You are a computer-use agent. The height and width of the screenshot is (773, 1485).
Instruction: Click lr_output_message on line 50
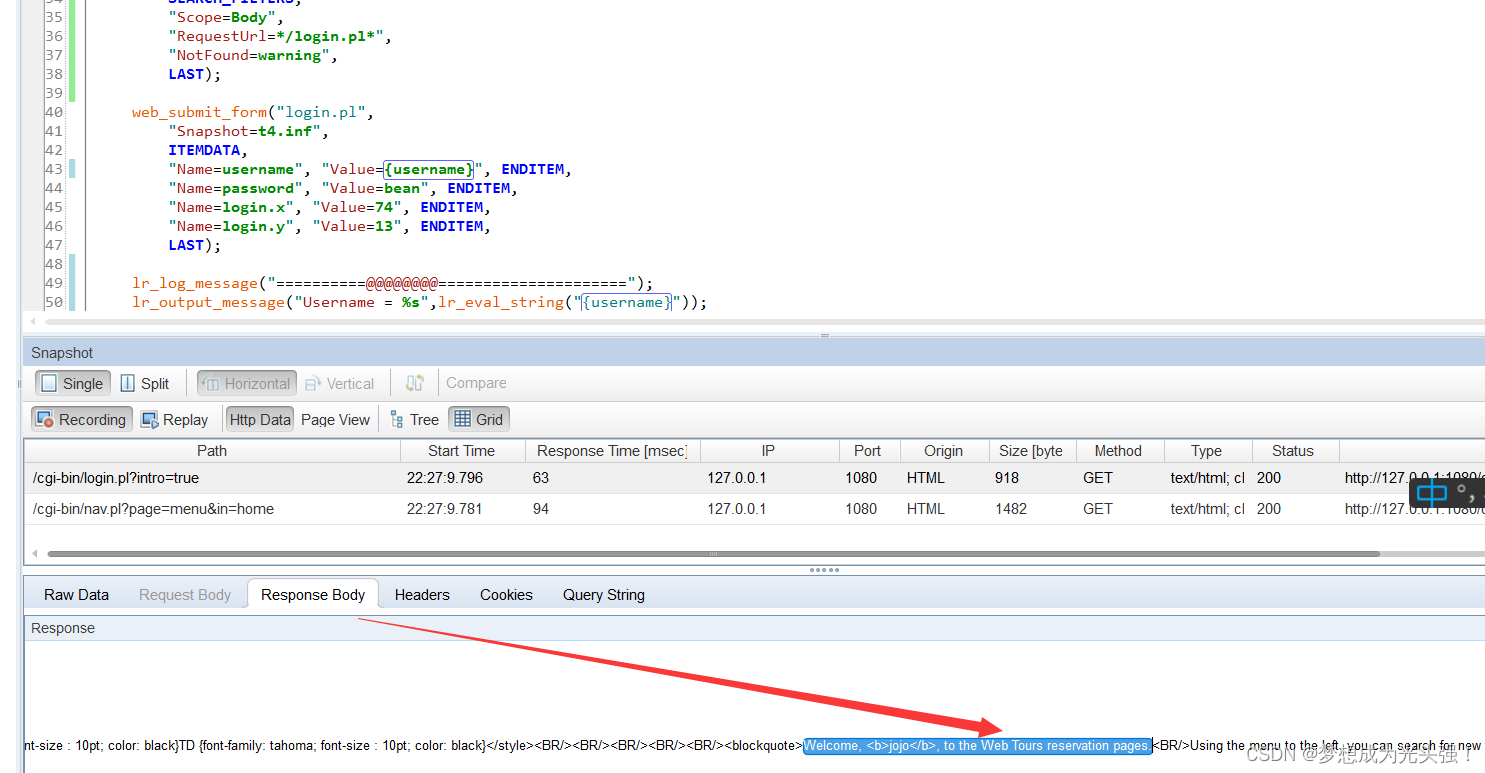[x=208, y=302]
